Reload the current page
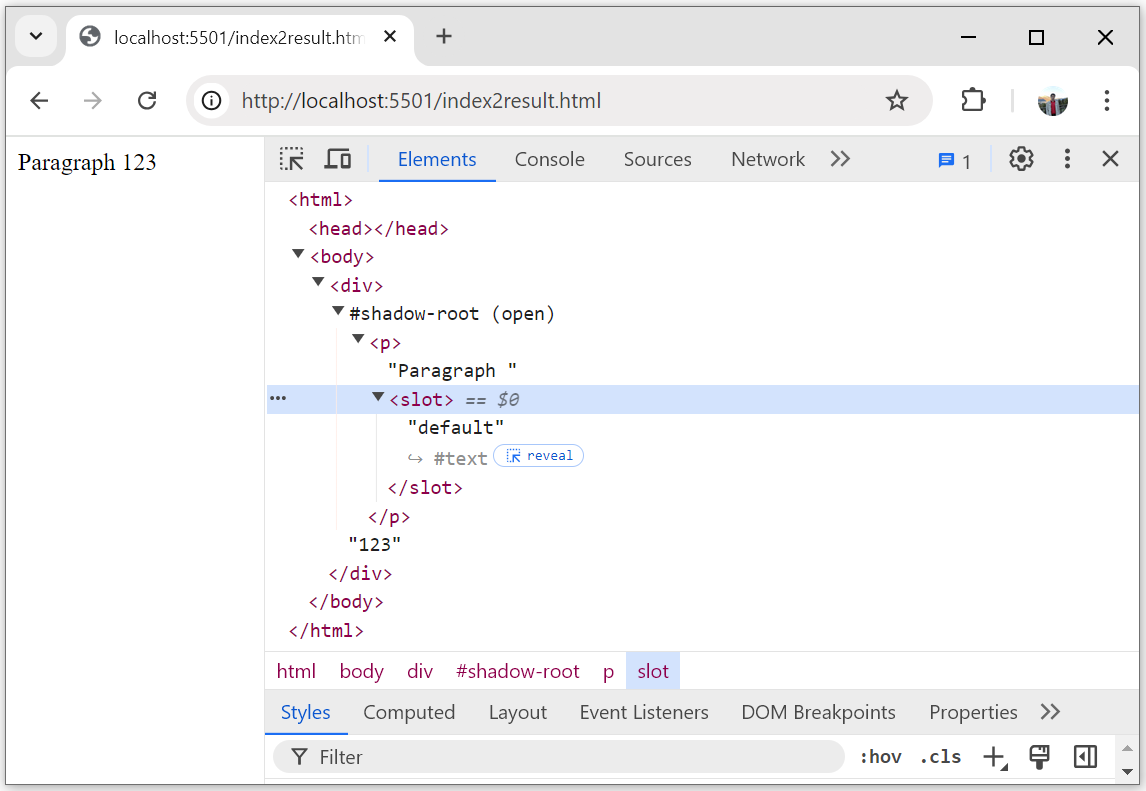This screenshot has width=1146, height=791. pyautogui.click(x=146, y=100)
